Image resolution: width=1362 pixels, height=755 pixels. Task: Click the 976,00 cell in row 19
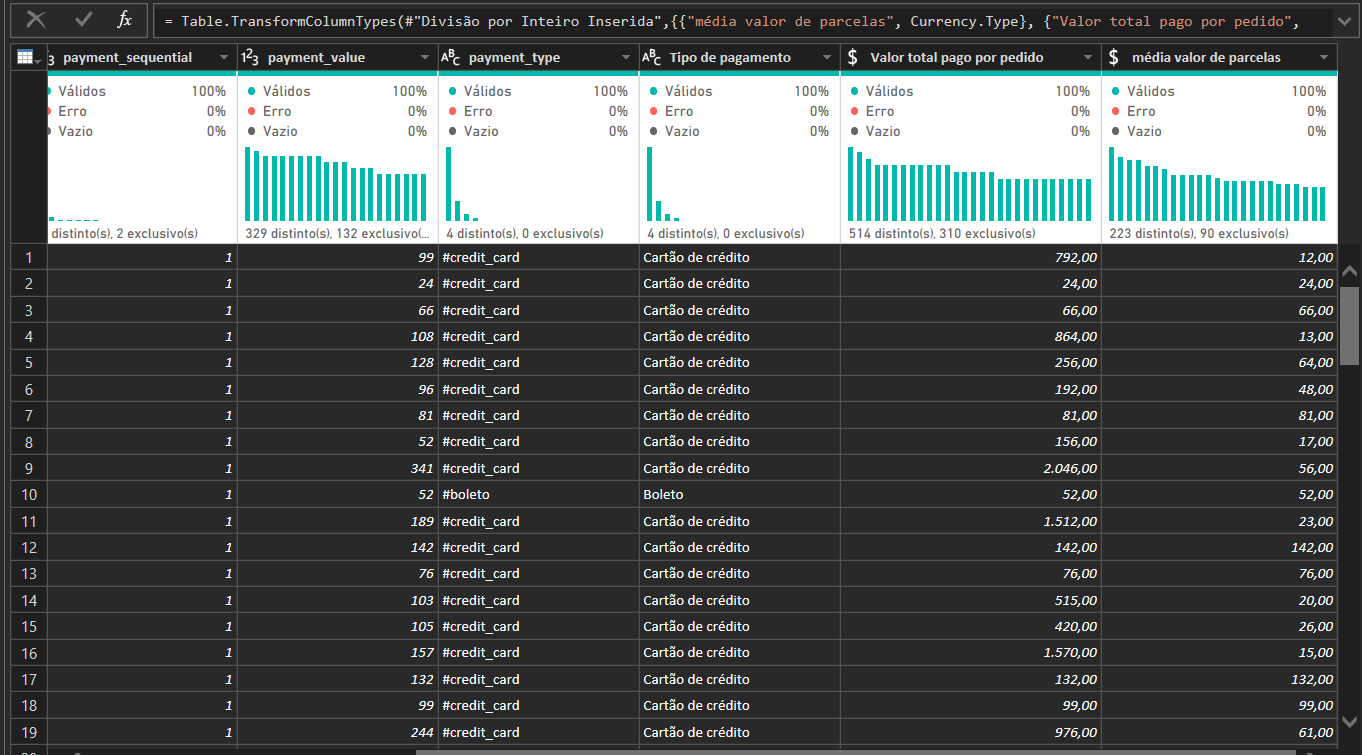[970, 732]
